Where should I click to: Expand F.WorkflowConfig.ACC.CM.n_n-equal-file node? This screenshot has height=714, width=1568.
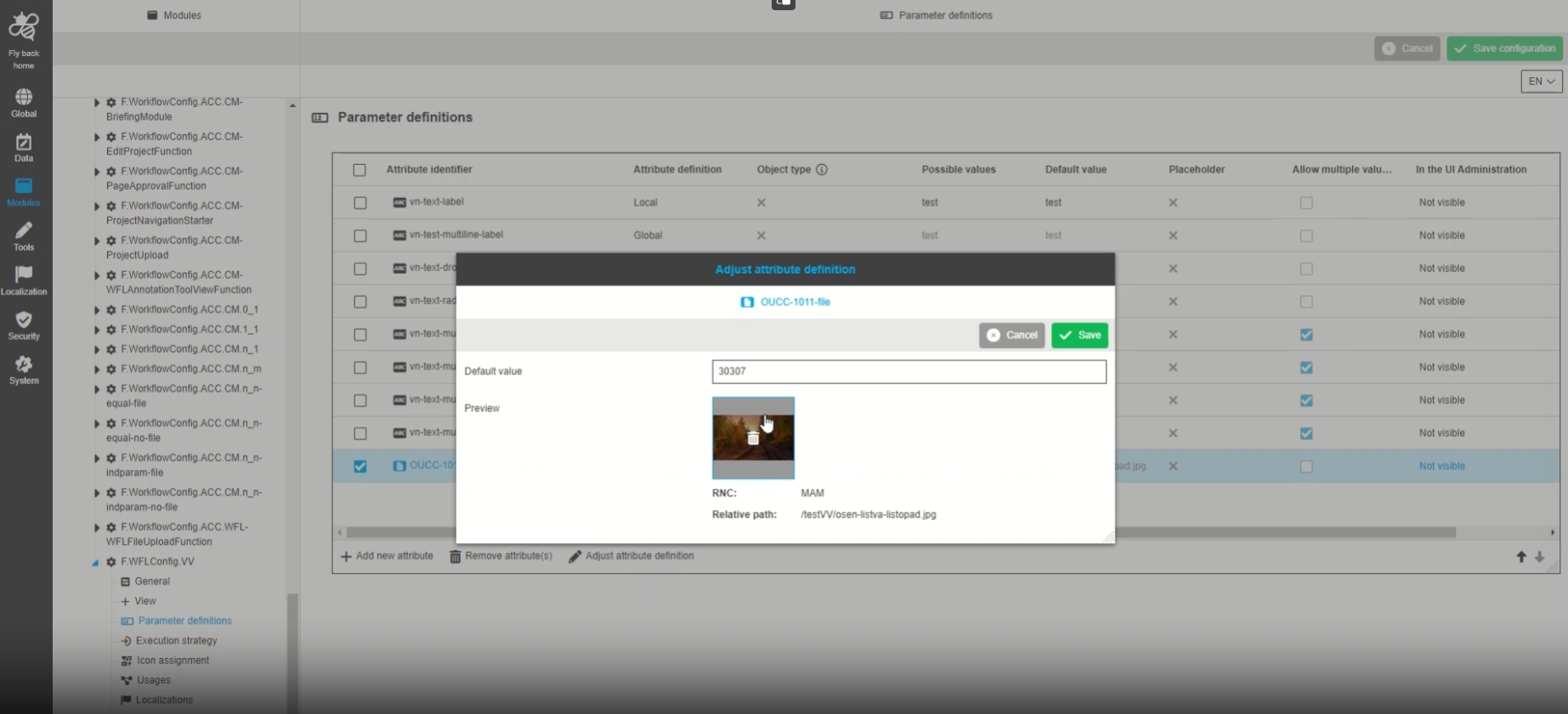pyautogui.click(x=97, y=389)
